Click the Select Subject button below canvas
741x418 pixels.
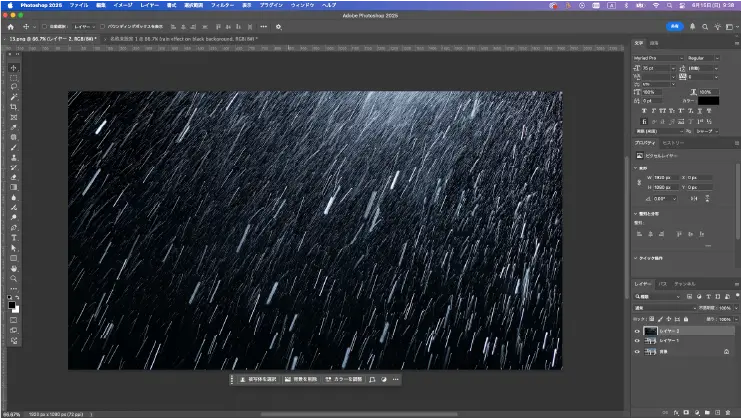(258, 379)
